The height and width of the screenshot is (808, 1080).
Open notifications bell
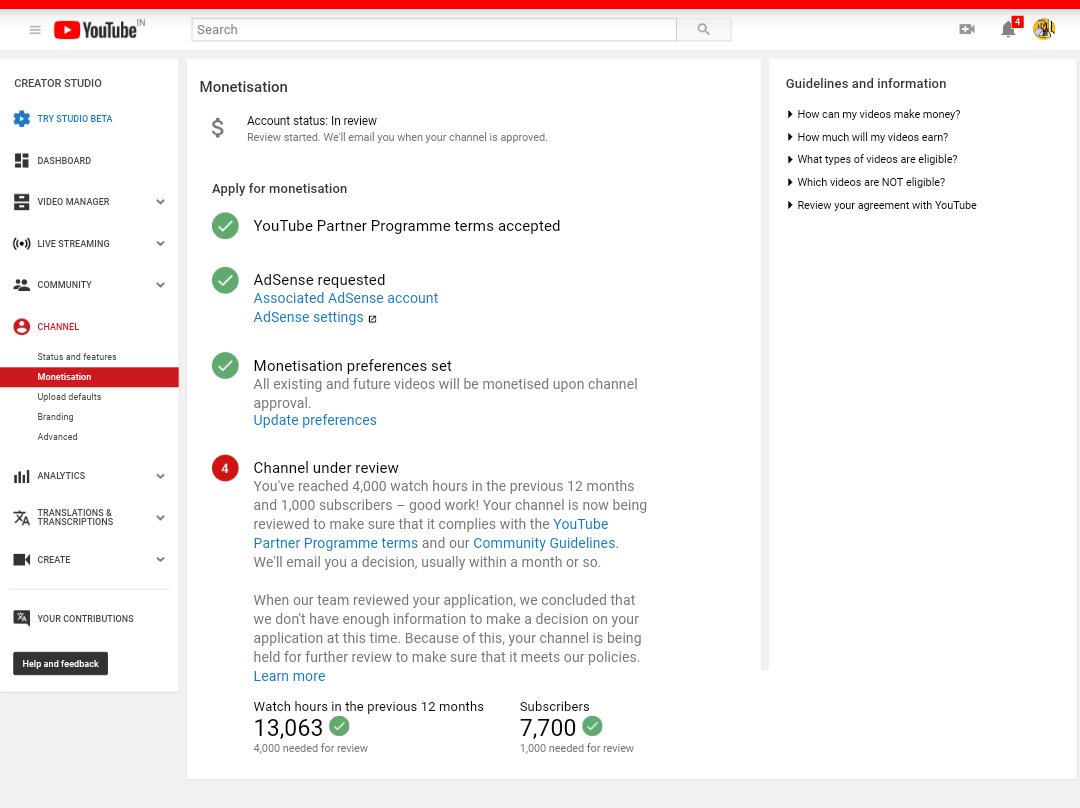tap(1008, 29)
